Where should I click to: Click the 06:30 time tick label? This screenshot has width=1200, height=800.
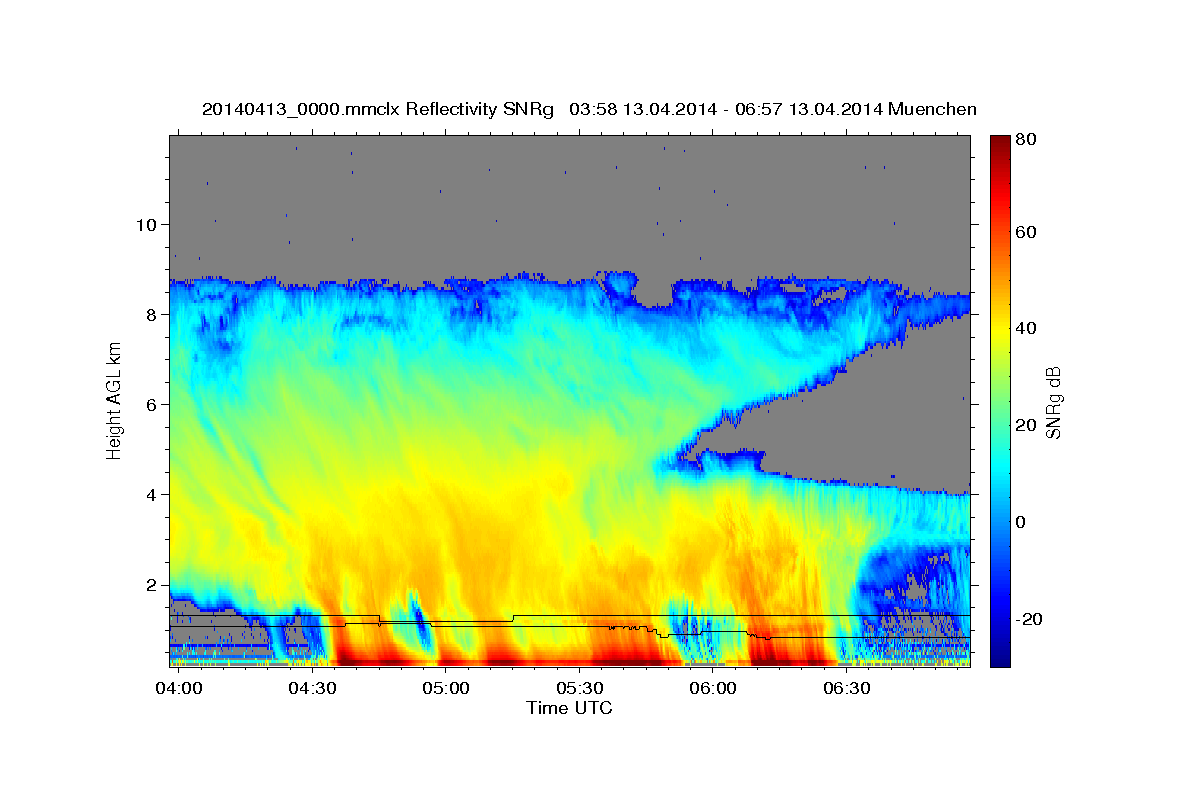point(847,689)
